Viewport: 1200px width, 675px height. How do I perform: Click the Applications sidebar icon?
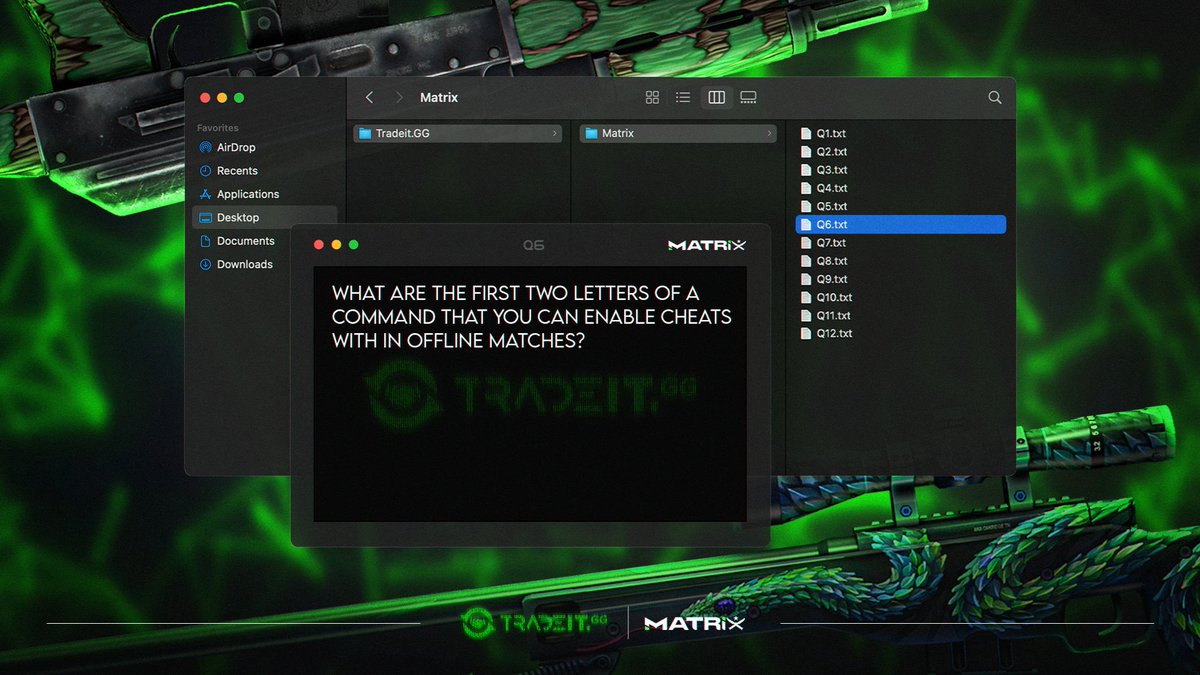pyautogui.click(x=206, y=194)
